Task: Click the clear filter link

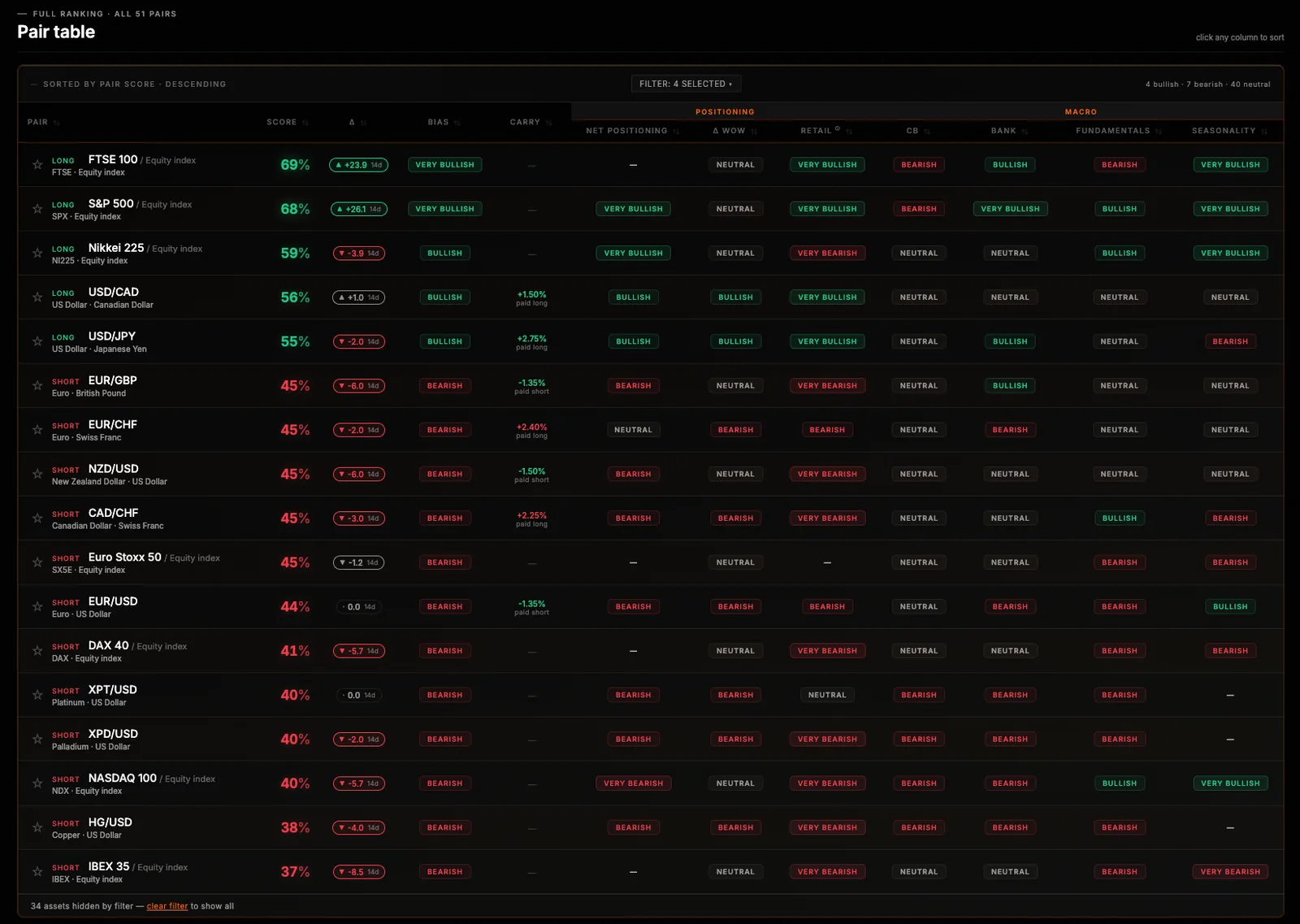Action: [167, 906]
